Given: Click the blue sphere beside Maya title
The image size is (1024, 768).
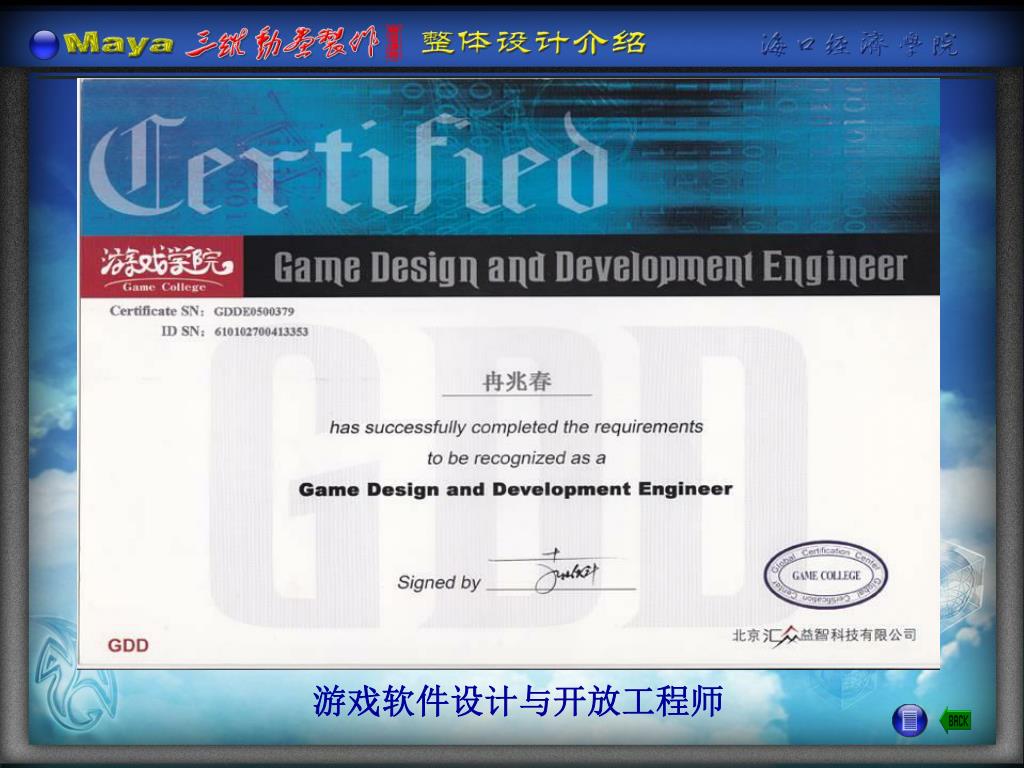Looking at the screenshot, I should (x=44, y=45).
